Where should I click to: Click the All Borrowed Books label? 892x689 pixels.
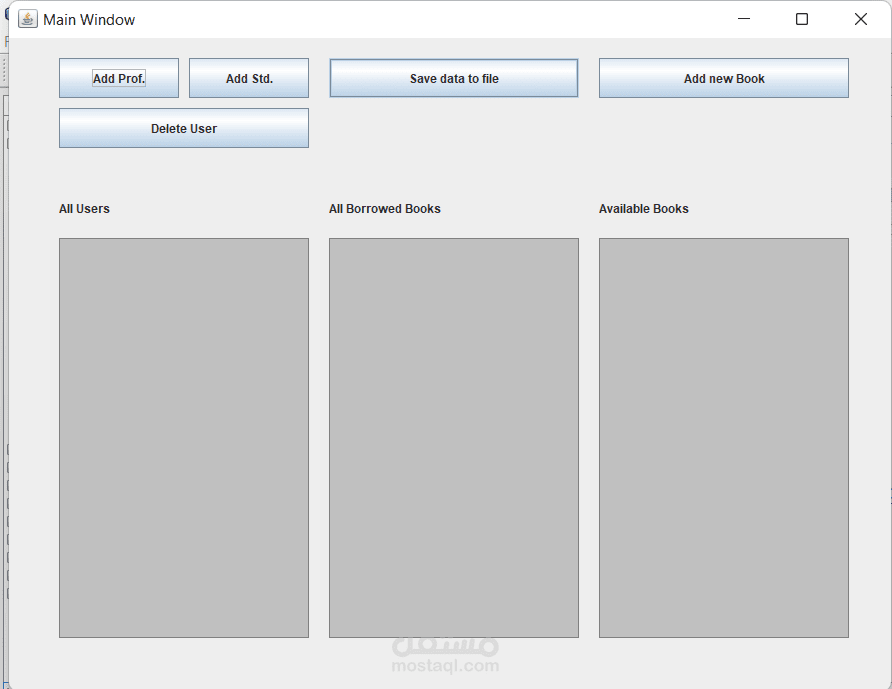[x=385, y=209]
